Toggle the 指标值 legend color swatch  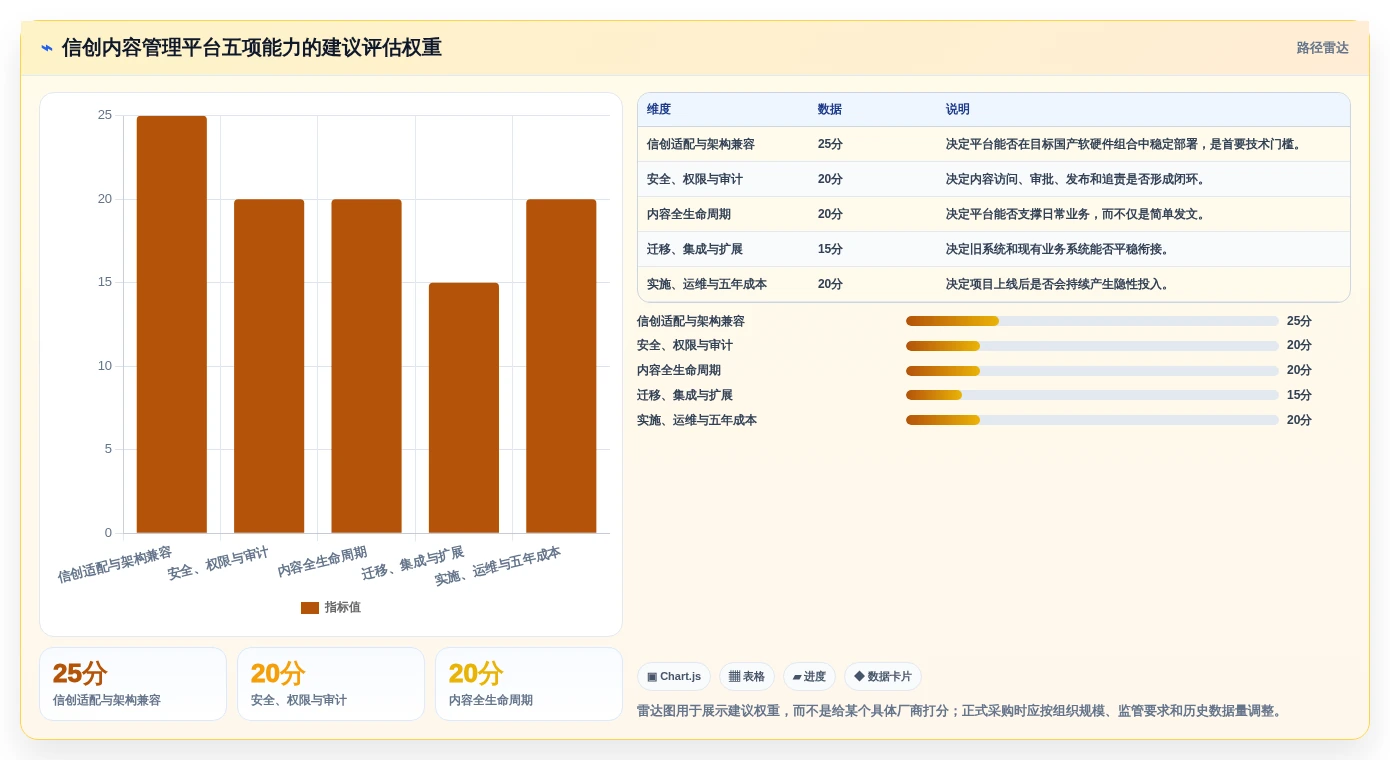[x=310, y=608]
